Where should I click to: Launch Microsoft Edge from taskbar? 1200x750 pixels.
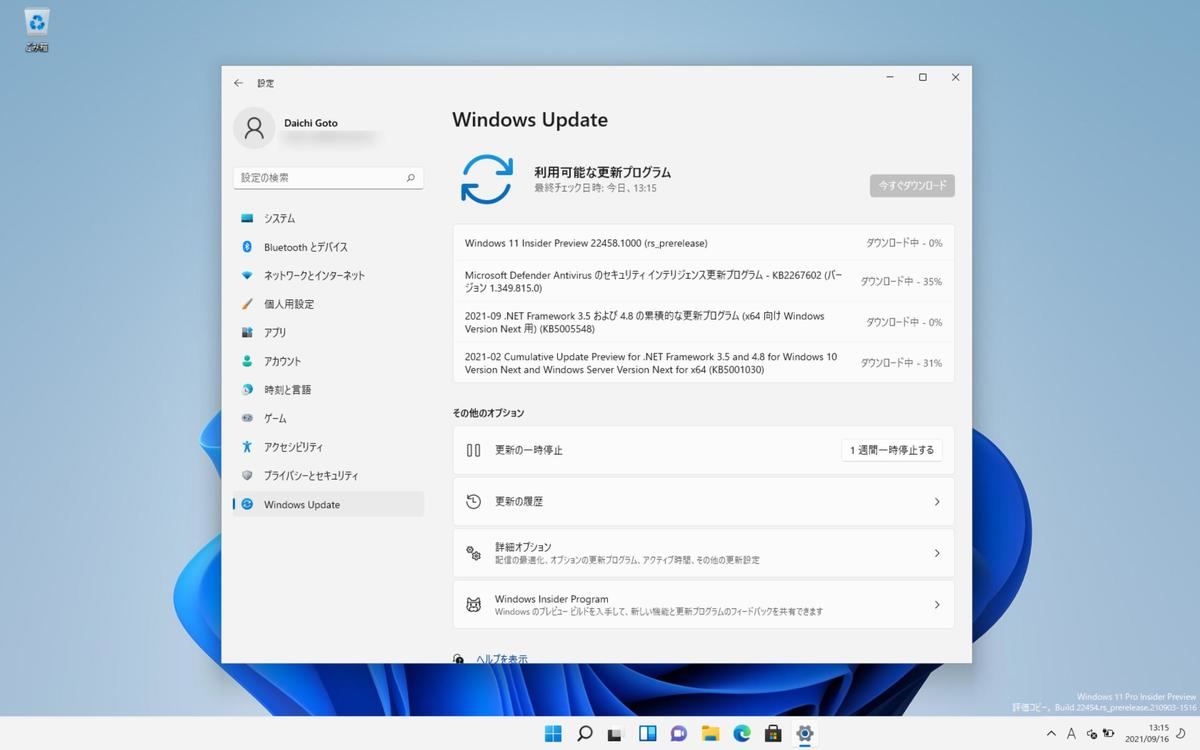[x=742, y=734]
